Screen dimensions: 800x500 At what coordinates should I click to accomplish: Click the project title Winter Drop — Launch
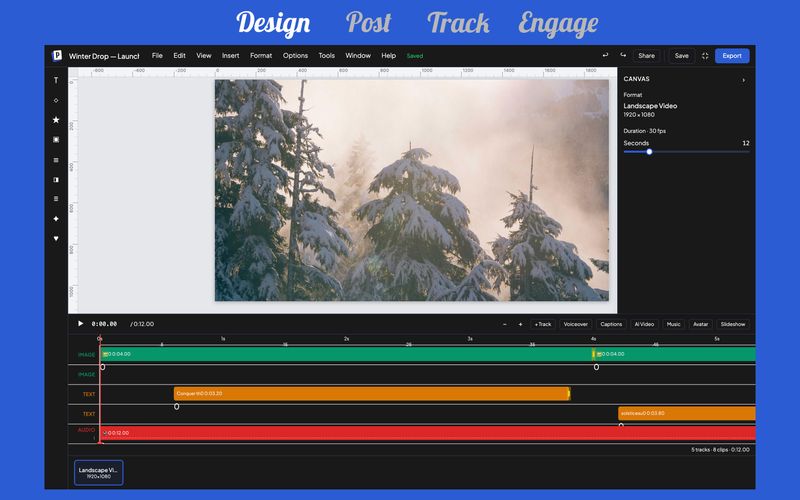click(104, 56)
